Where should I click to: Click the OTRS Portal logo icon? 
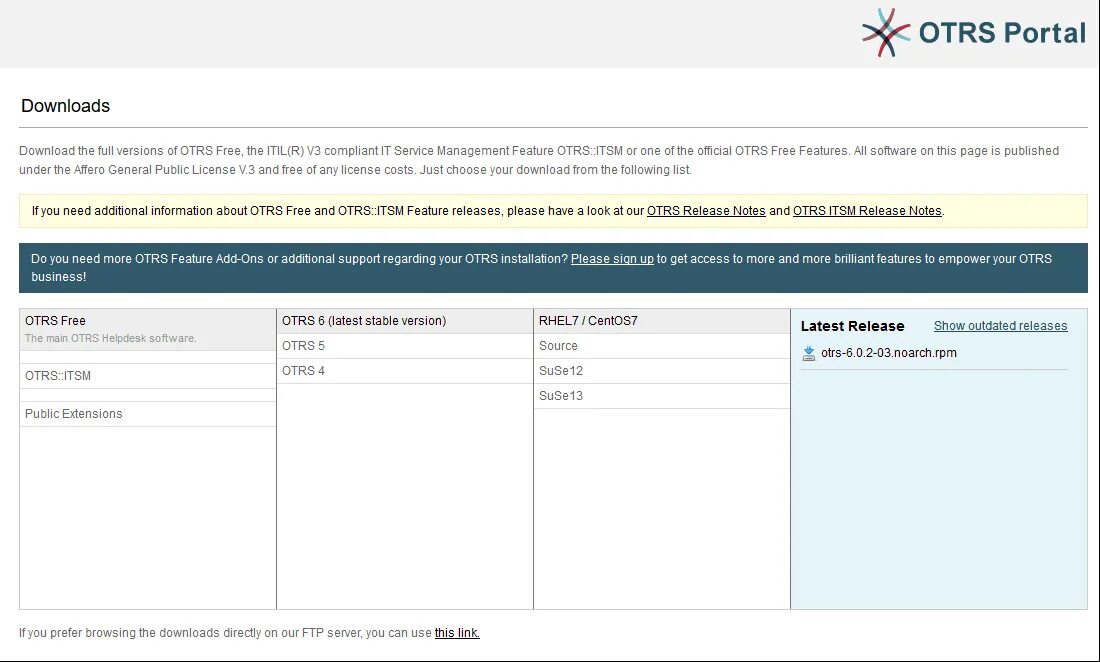[884, 33]
